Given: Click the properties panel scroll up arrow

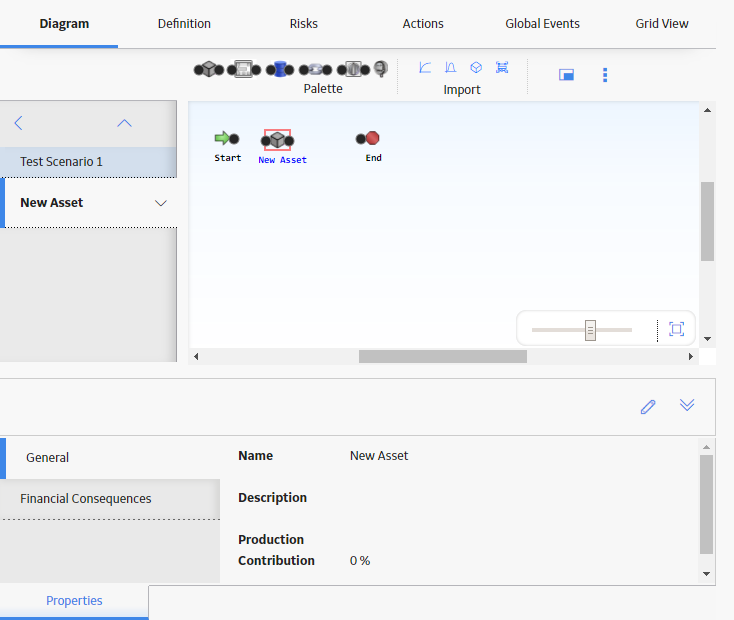Looking at the screenshot, I should pos(706,447).
